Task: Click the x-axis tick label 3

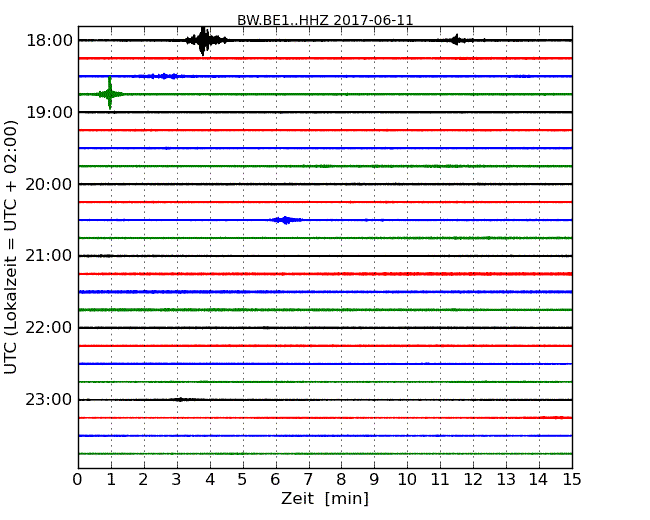Action: pyautogui.click(x=177, y=480)
